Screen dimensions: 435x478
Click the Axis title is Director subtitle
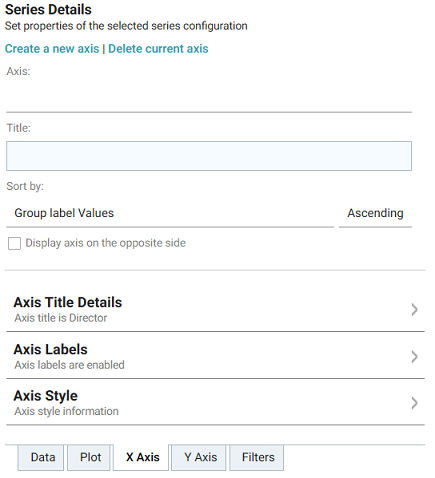click(x=61, y=318)
